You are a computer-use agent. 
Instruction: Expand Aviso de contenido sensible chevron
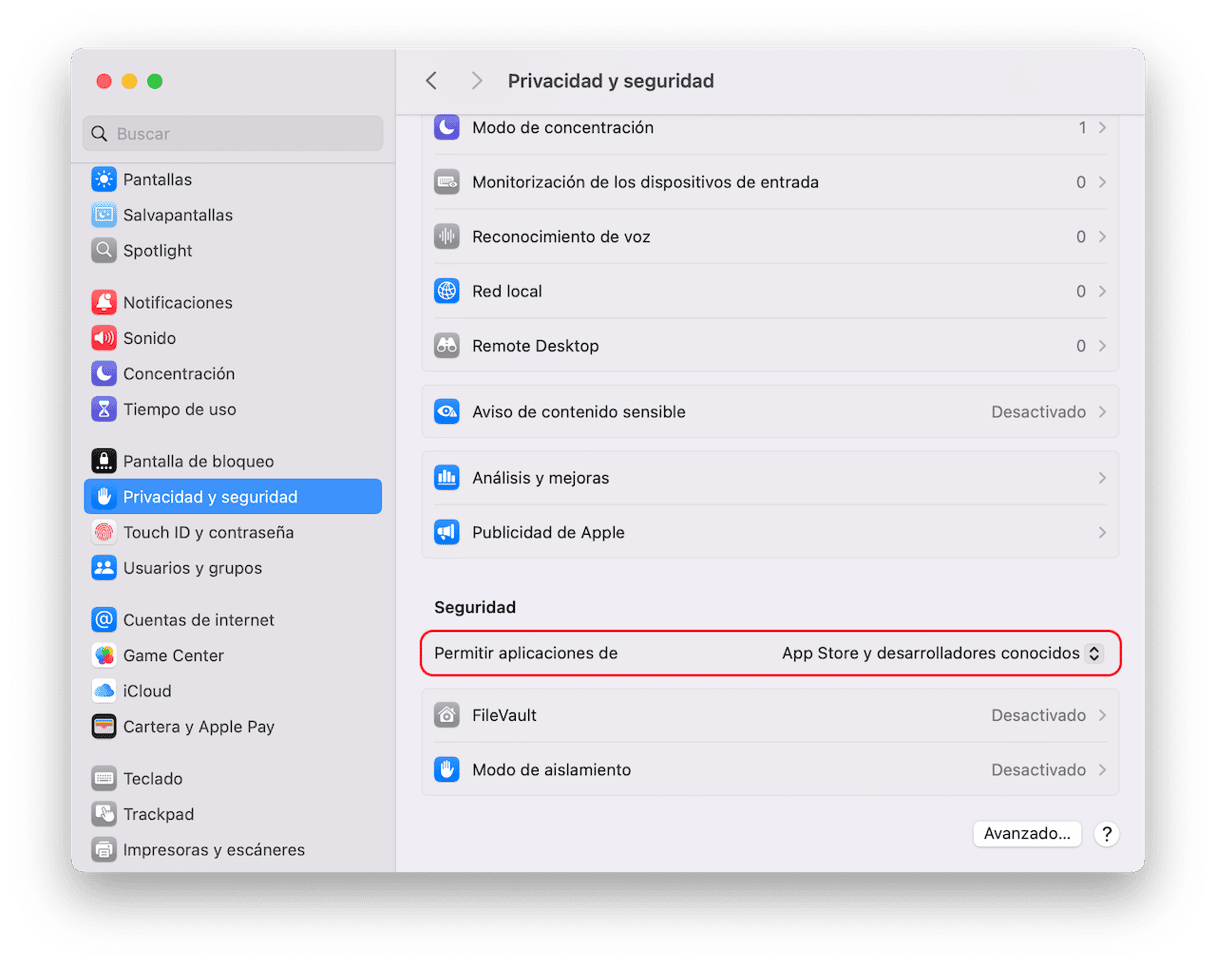click(x=1102, y=412)
